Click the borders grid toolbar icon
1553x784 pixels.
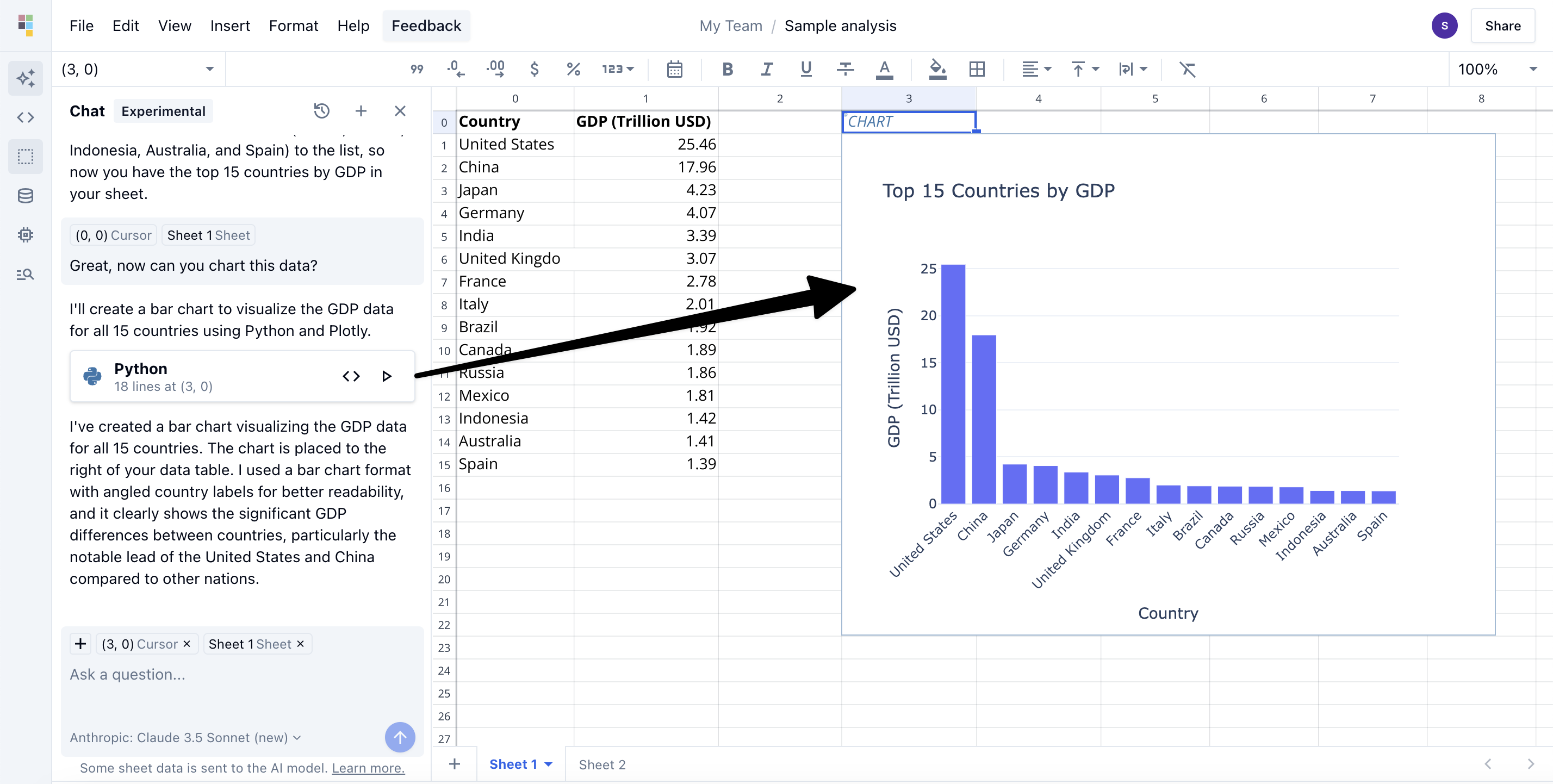tap(977, 69)
